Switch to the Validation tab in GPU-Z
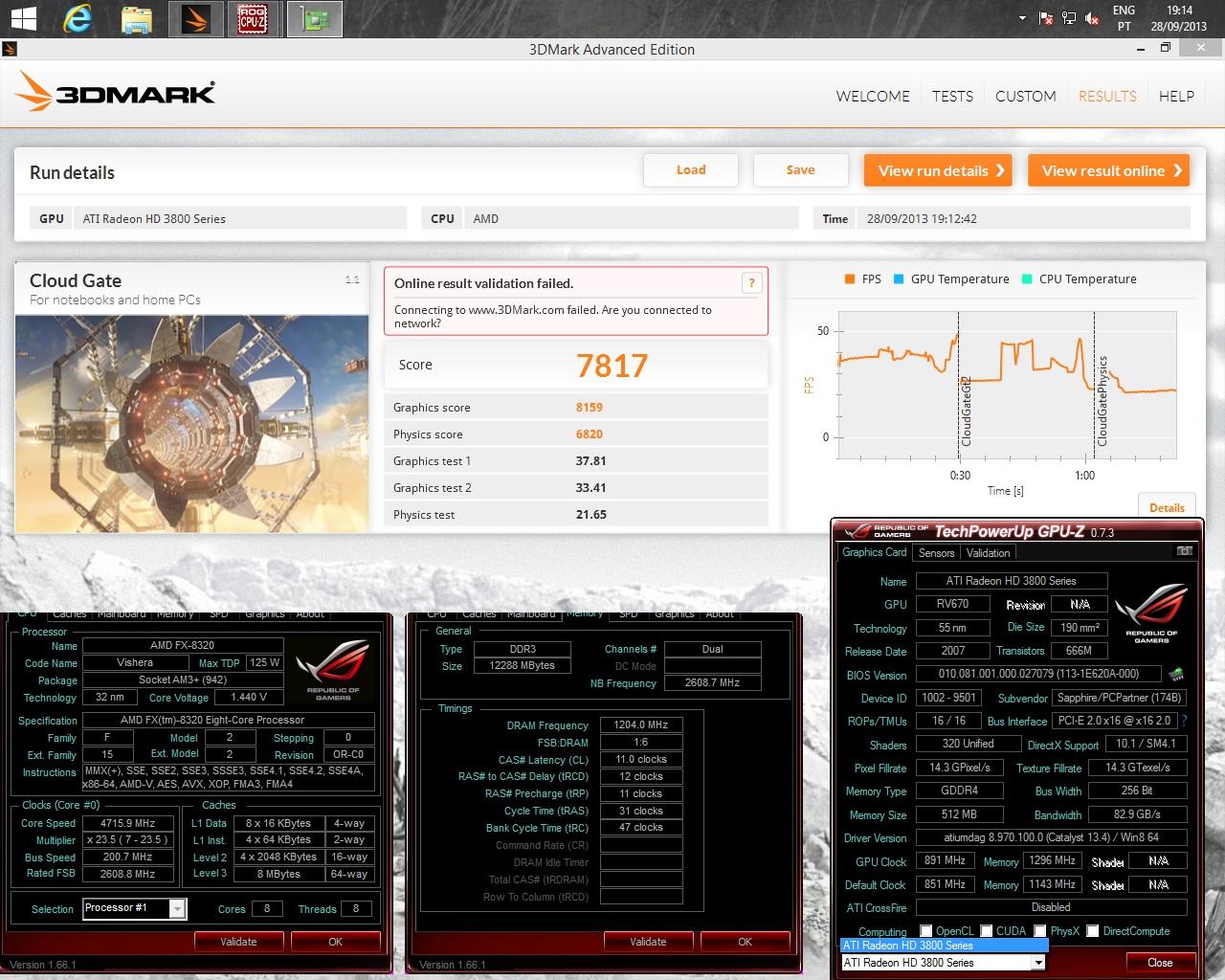The image size is (1225, 980). coord(988,552)
